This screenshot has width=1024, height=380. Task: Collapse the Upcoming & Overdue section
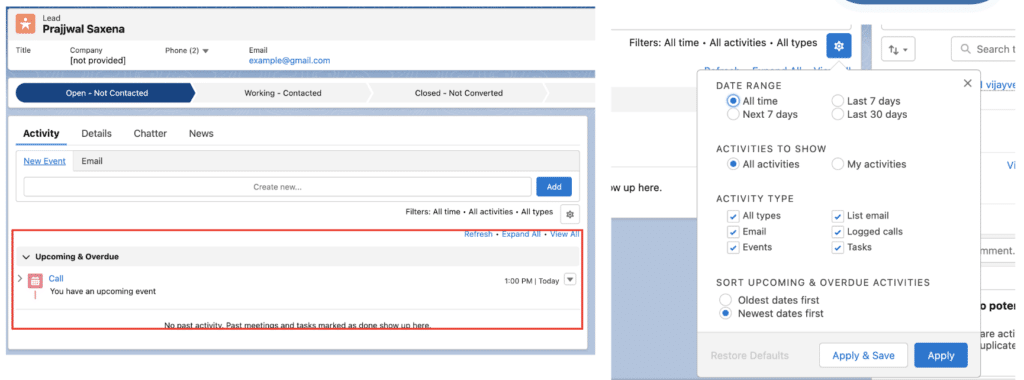point(27,257)
